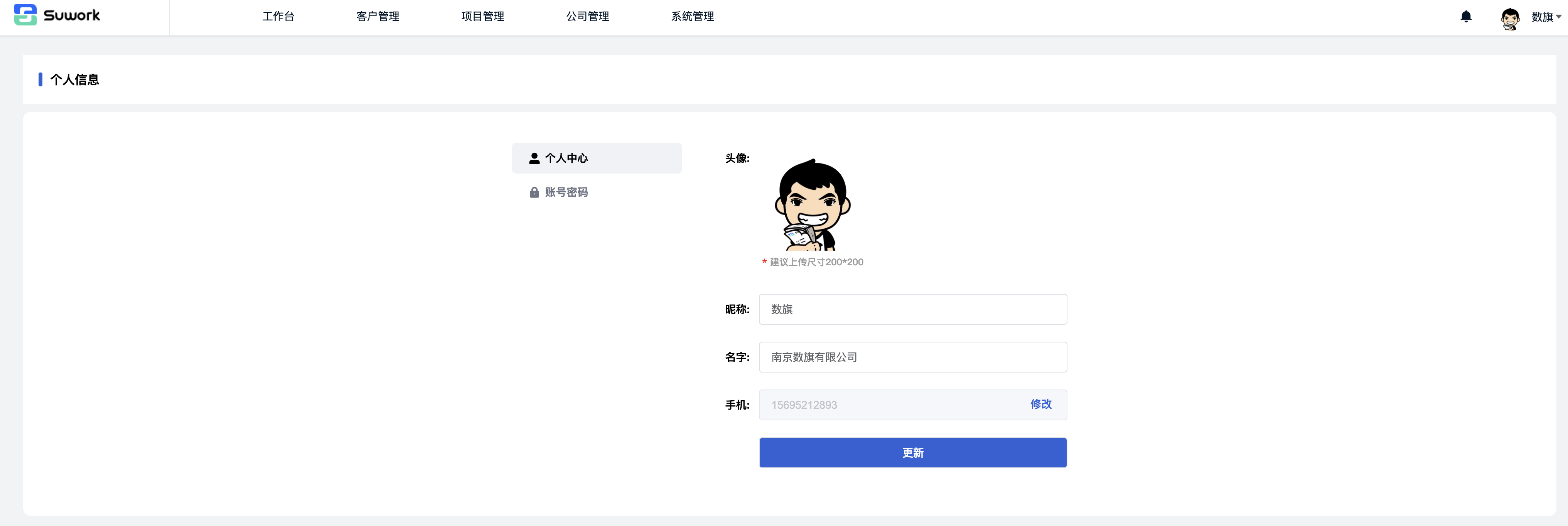This screenshot has height=526, width=1568.
Task: Click the 更新 button
Action: pos(912,453)
